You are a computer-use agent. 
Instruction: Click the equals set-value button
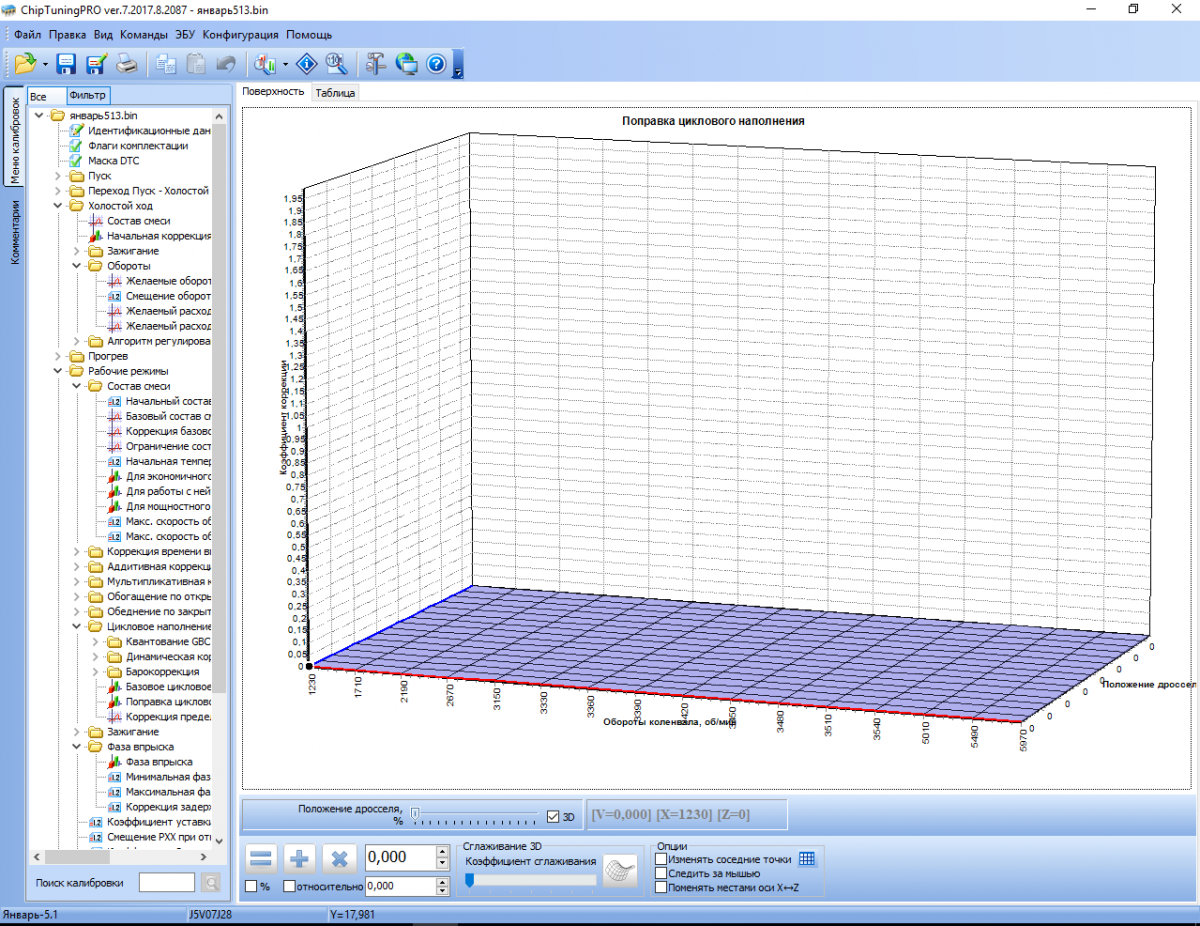click(x=261, y=858)
